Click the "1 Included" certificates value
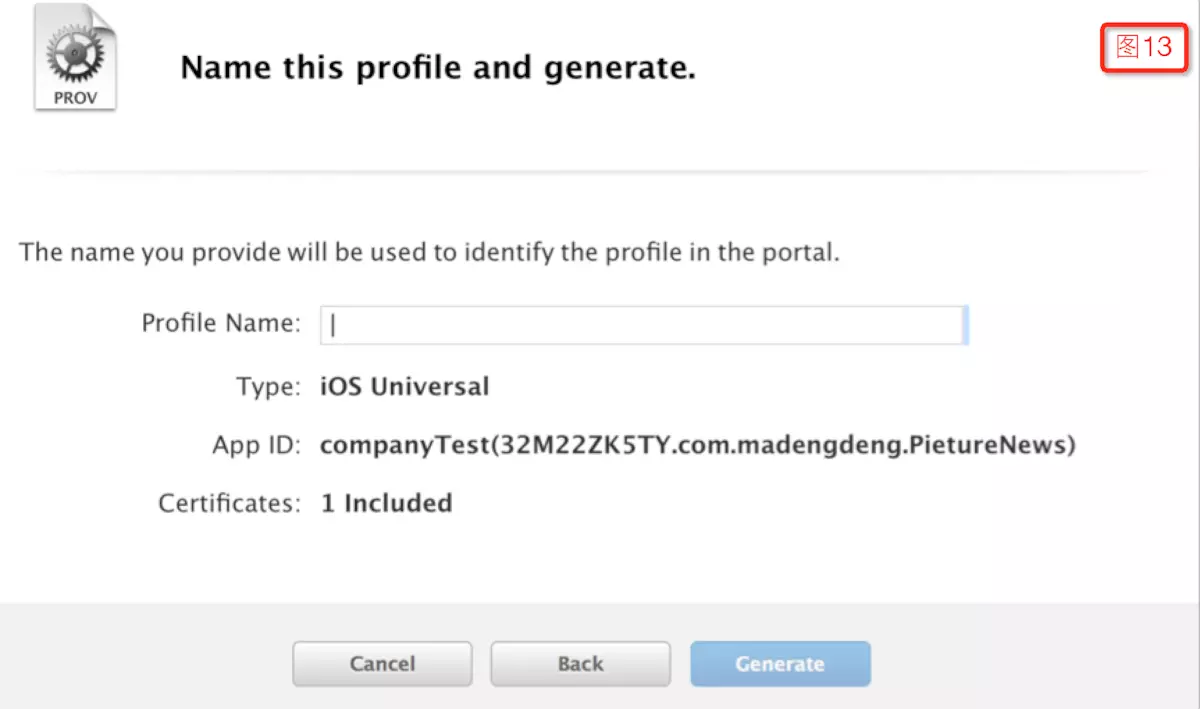Screen dimensions: 1200x709 [x=386, y=503]
